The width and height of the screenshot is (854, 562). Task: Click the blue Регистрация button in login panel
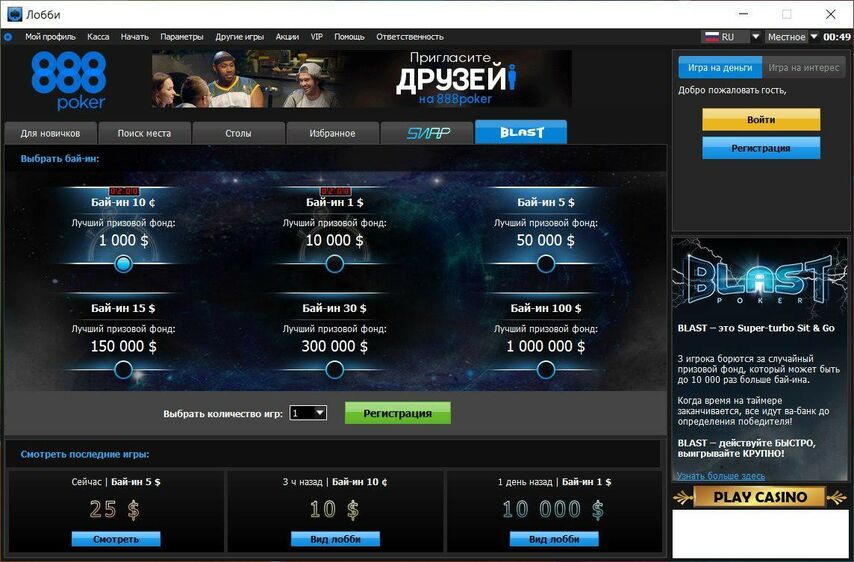point(761,148)
